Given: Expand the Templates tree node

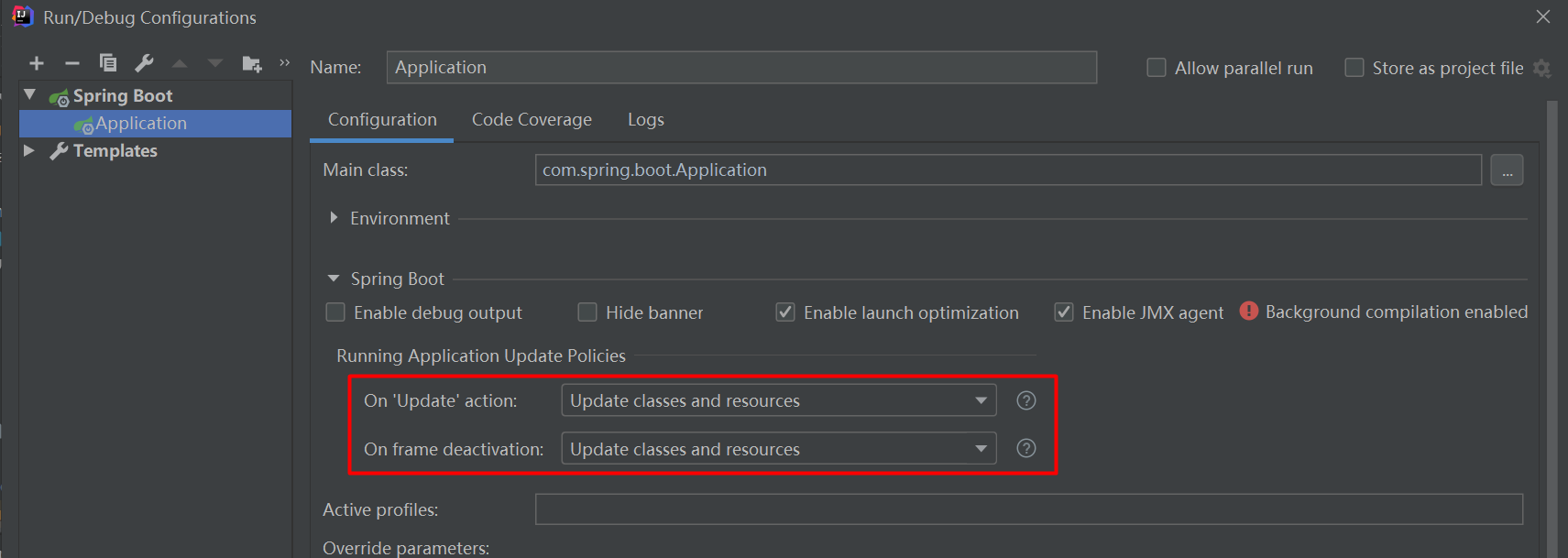Looking at the screenshot, I should [29, 150].
